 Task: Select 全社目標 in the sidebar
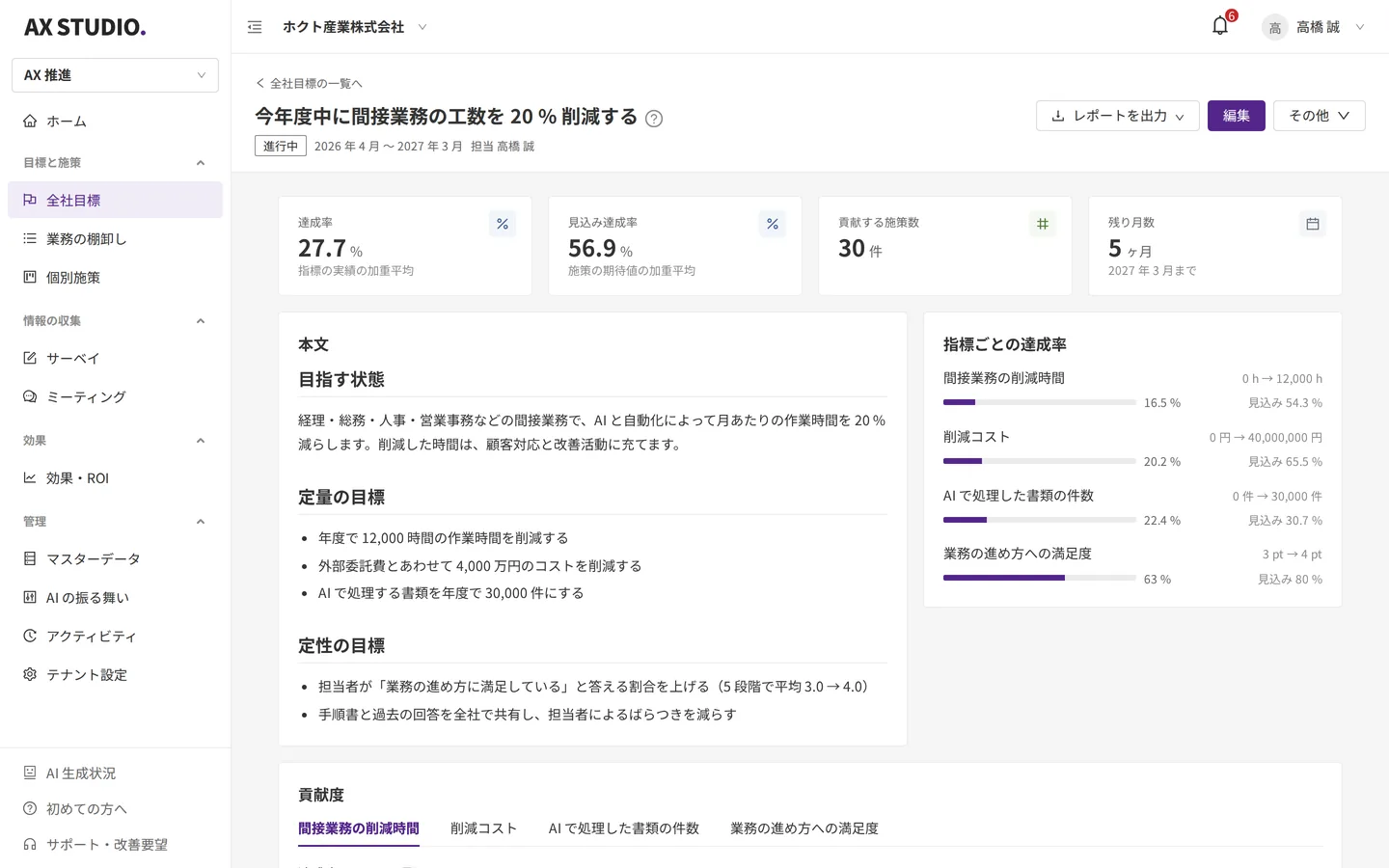[x=115, y=200]
